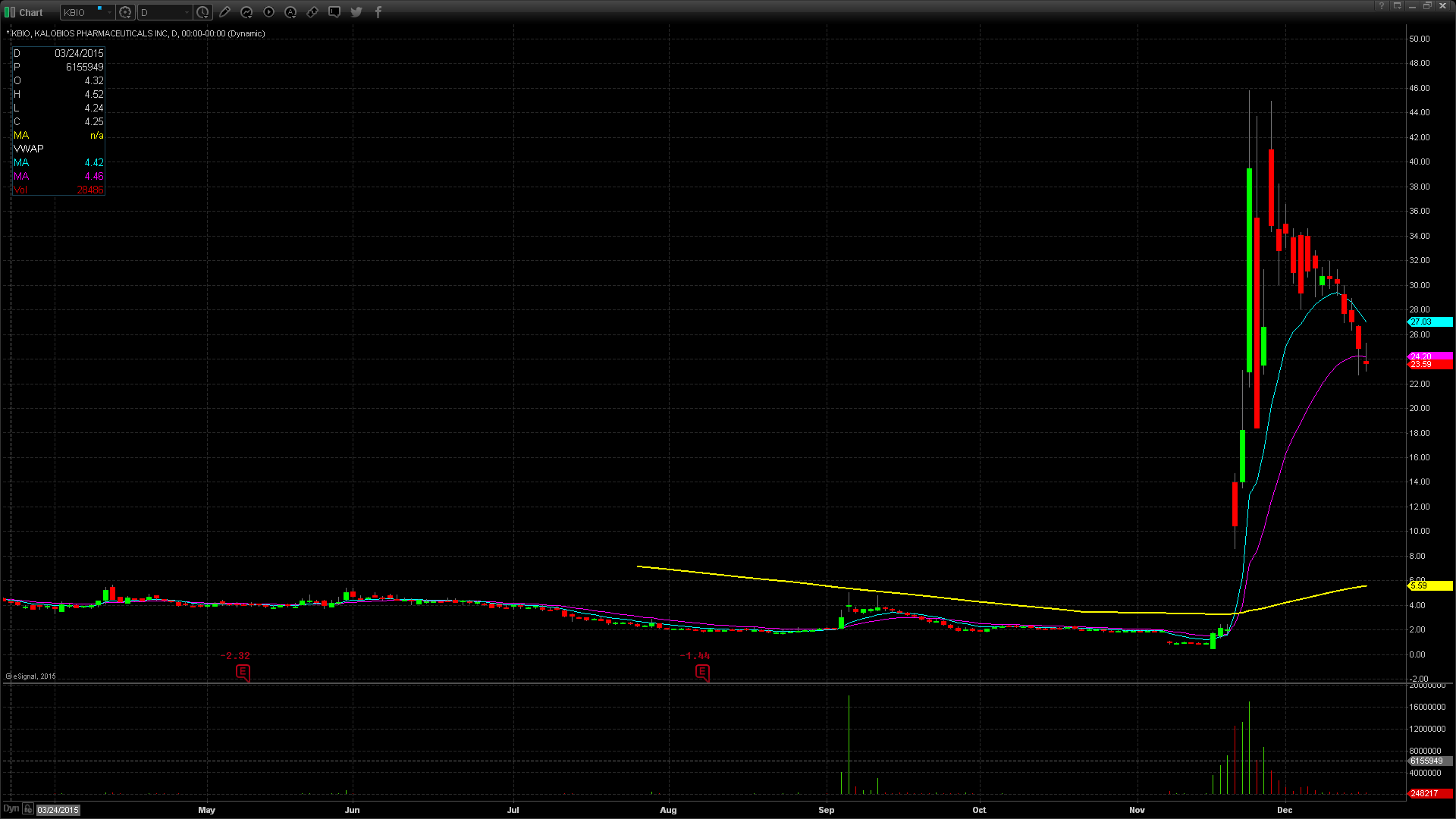Screen dimensions: 1456x819
Task: Click the May label on time axis
Action: click(x=206, y=810)
